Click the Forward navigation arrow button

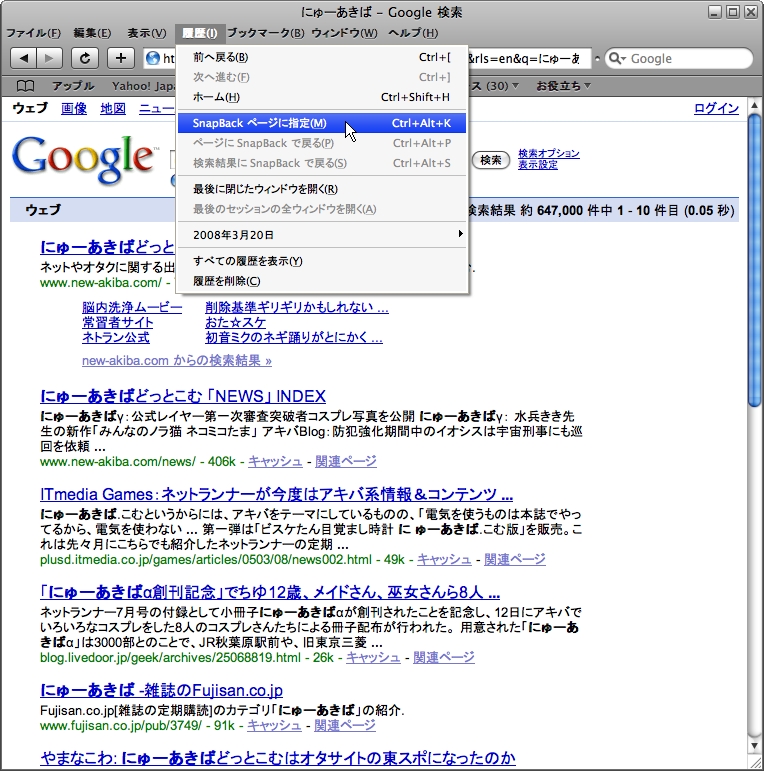49,59
